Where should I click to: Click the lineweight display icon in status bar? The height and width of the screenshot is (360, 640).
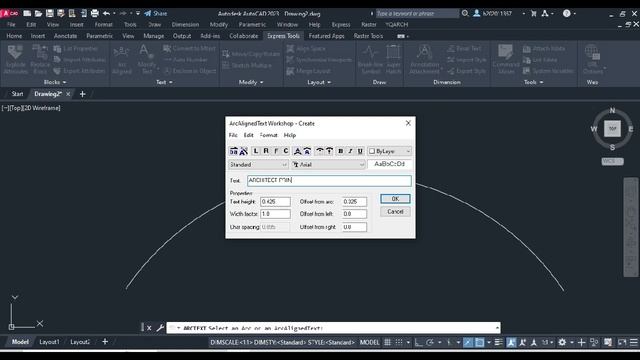tap(498, 342)
